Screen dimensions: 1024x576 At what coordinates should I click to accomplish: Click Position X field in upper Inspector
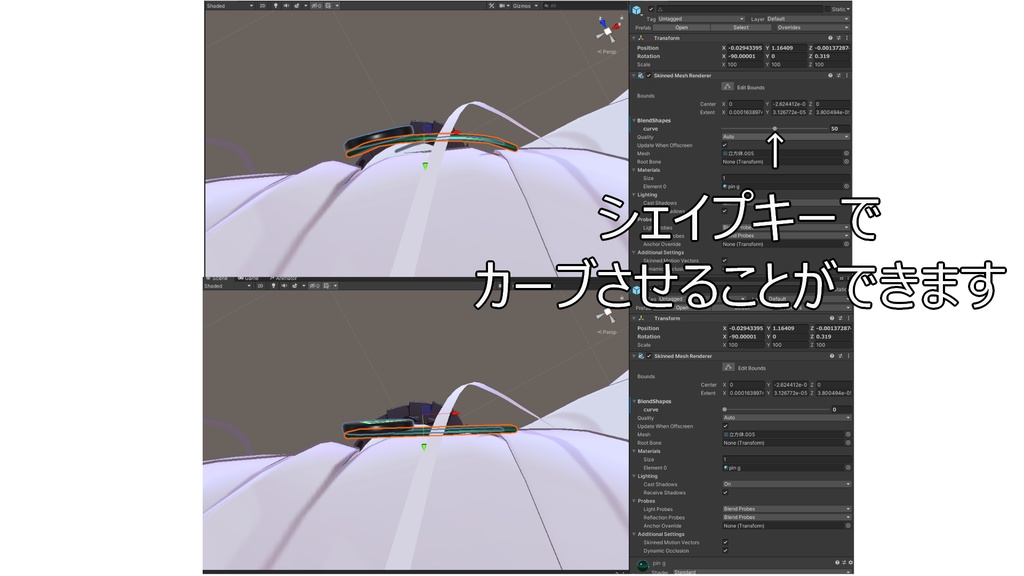point(745,48)
